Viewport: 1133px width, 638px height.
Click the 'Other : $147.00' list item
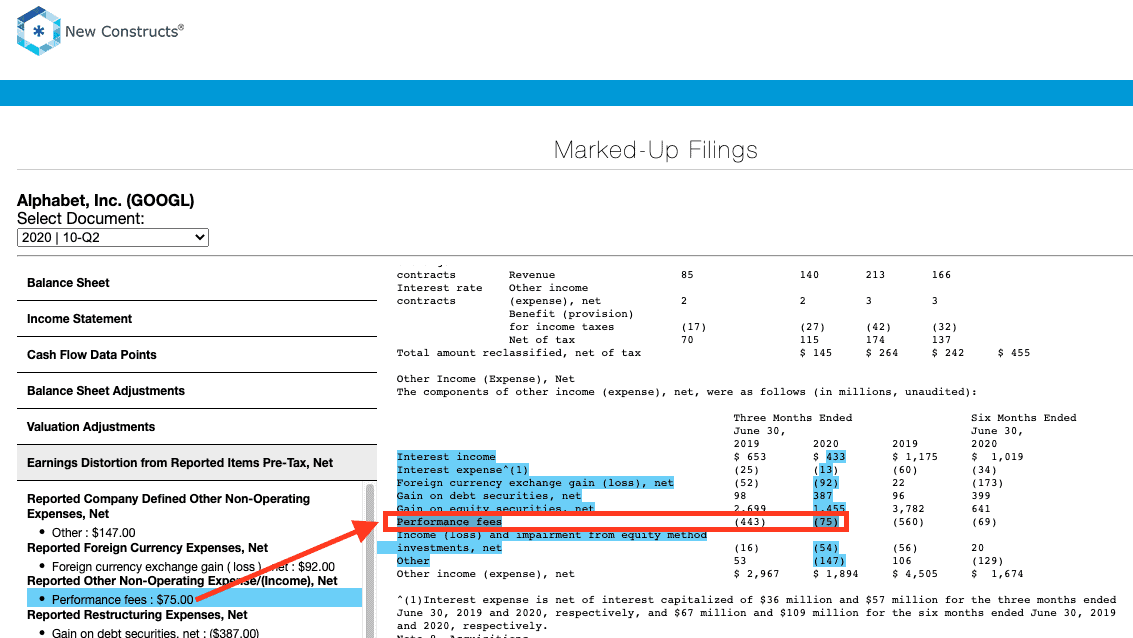[93, 533]
